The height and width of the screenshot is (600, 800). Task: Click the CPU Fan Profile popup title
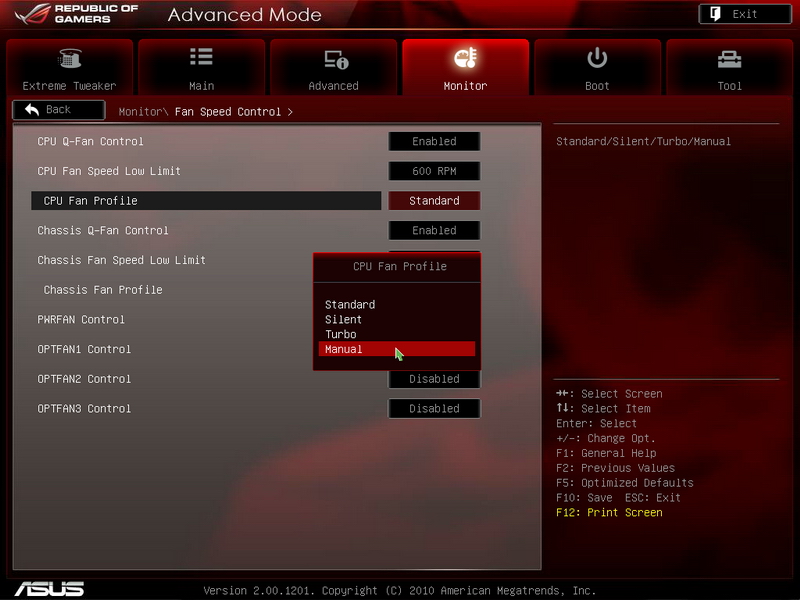coord(400,266)
